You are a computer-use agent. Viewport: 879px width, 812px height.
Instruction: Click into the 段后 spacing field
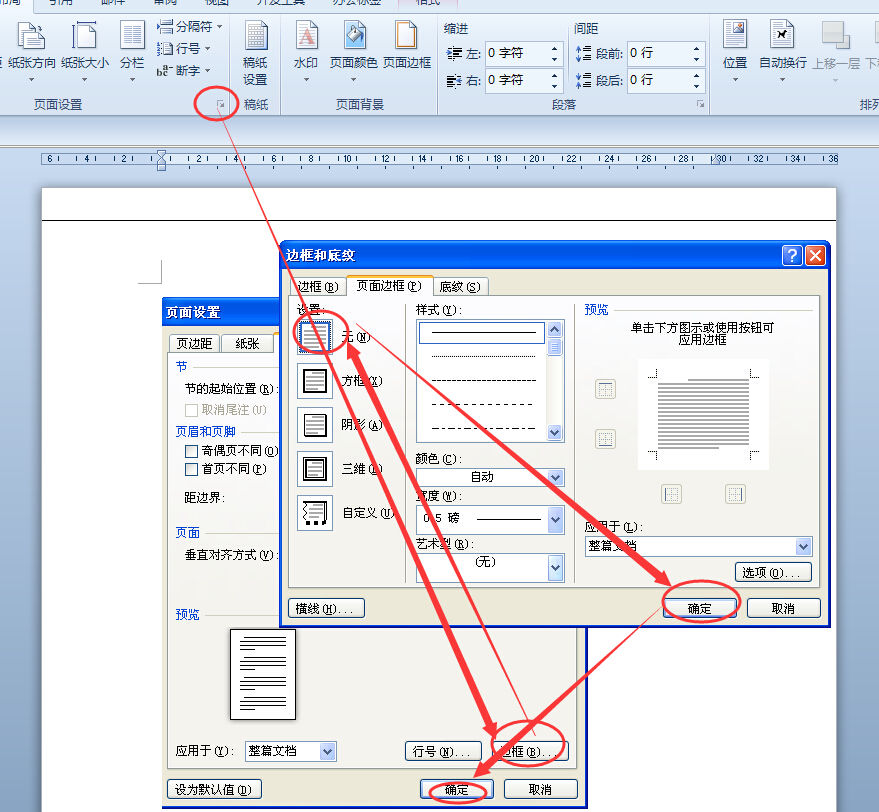(659, 80)
